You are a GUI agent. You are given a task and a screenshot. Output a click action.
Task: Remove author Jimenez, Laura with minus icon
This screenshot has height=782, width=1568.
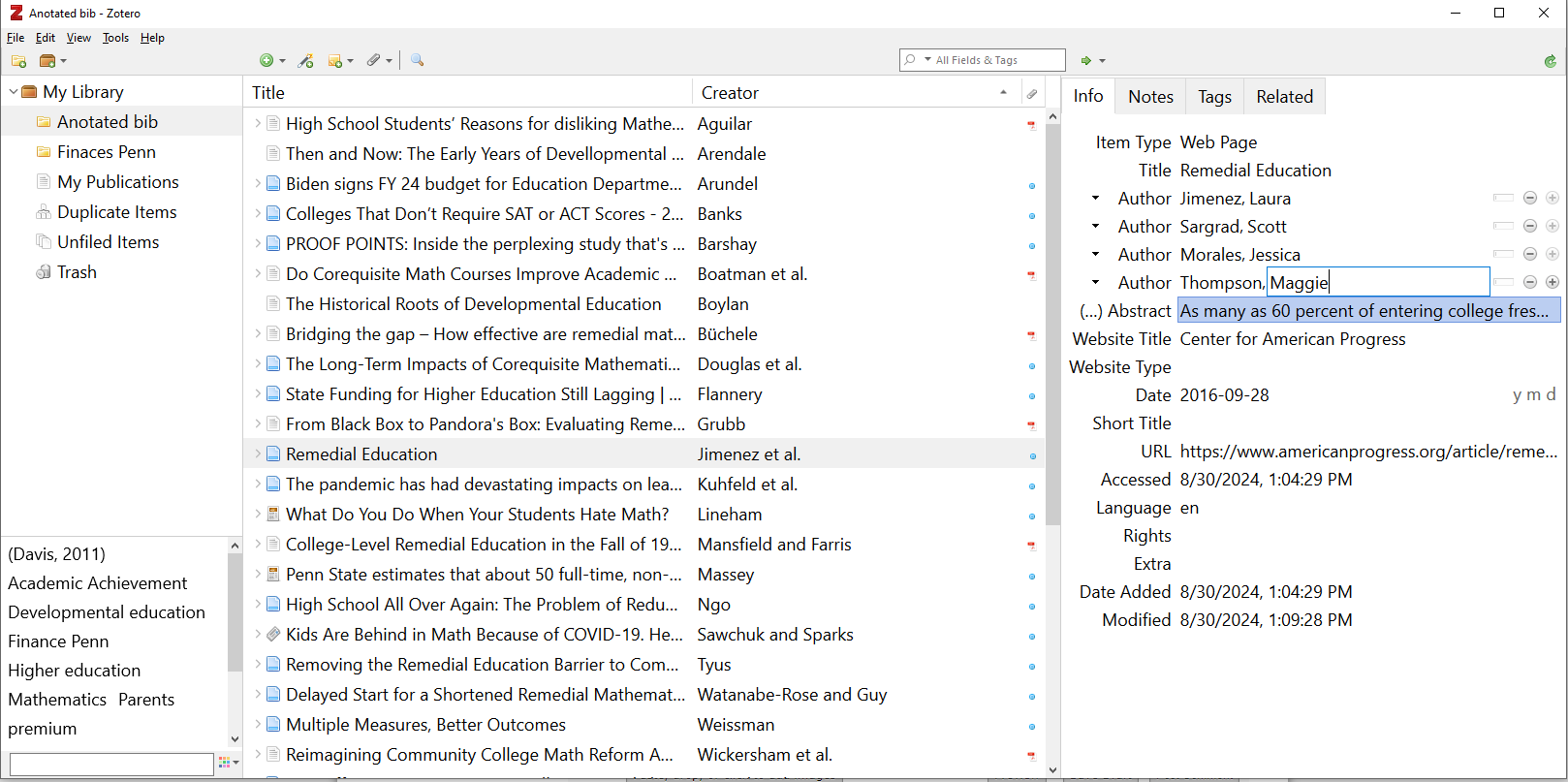tap(1530, 198)
